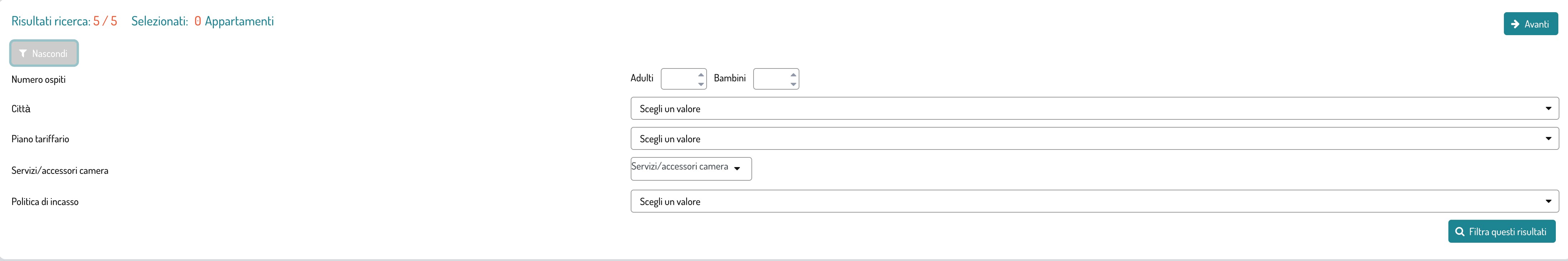Click the Piano tariffario label
The height and width of the screenshot is (261, 1568).
click(40, 139)
